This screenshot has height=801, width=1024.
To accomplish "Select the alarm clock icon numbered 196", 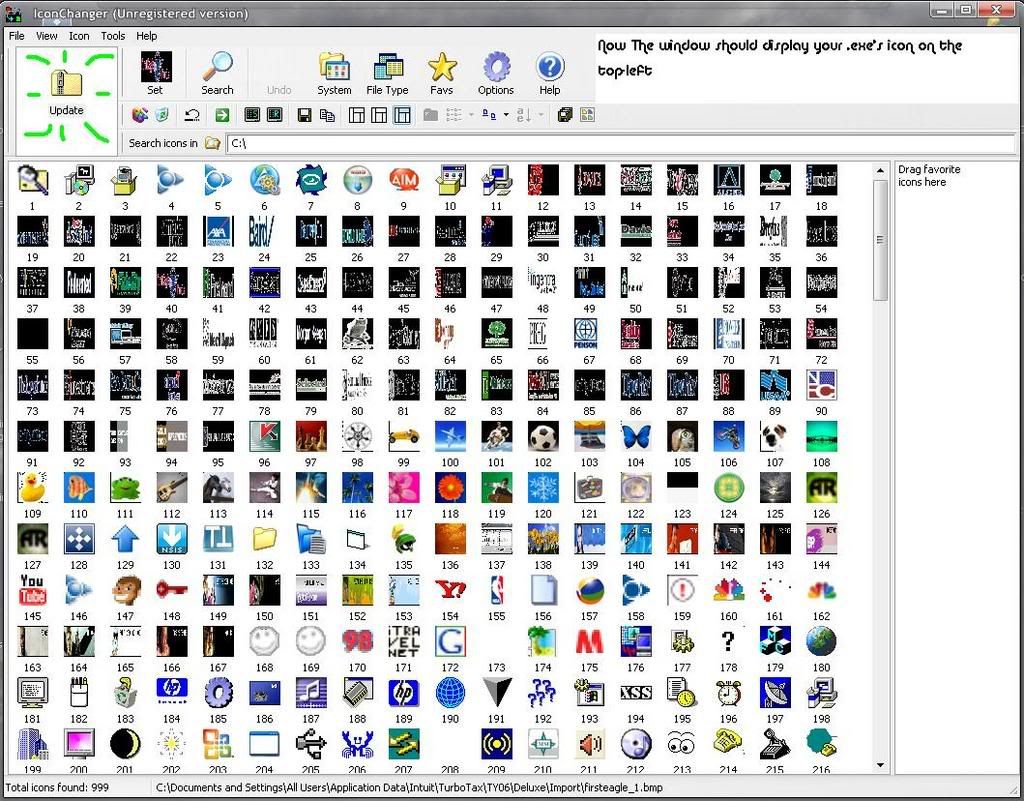I will [x=728, y=693].
